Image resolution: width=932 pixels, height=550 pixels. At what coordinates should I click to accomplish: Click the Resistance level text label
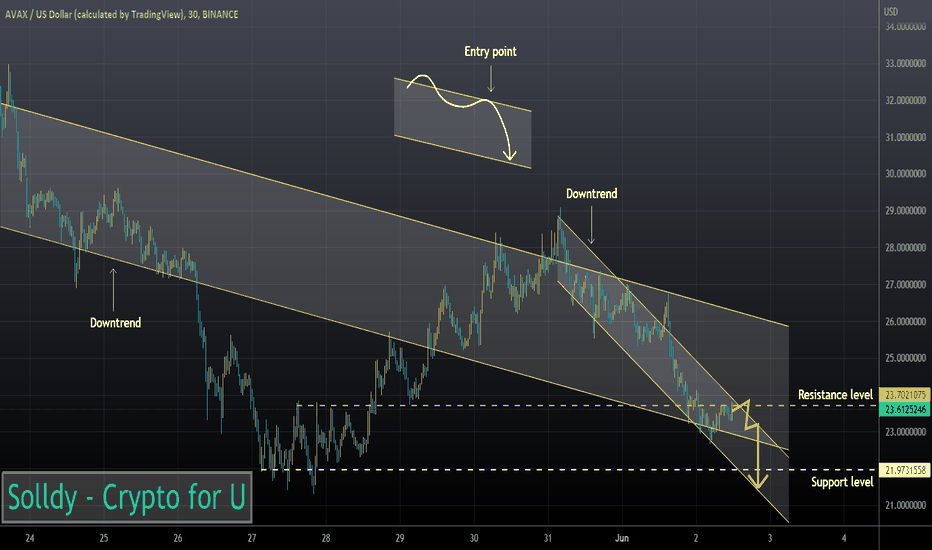click(835, 395)
